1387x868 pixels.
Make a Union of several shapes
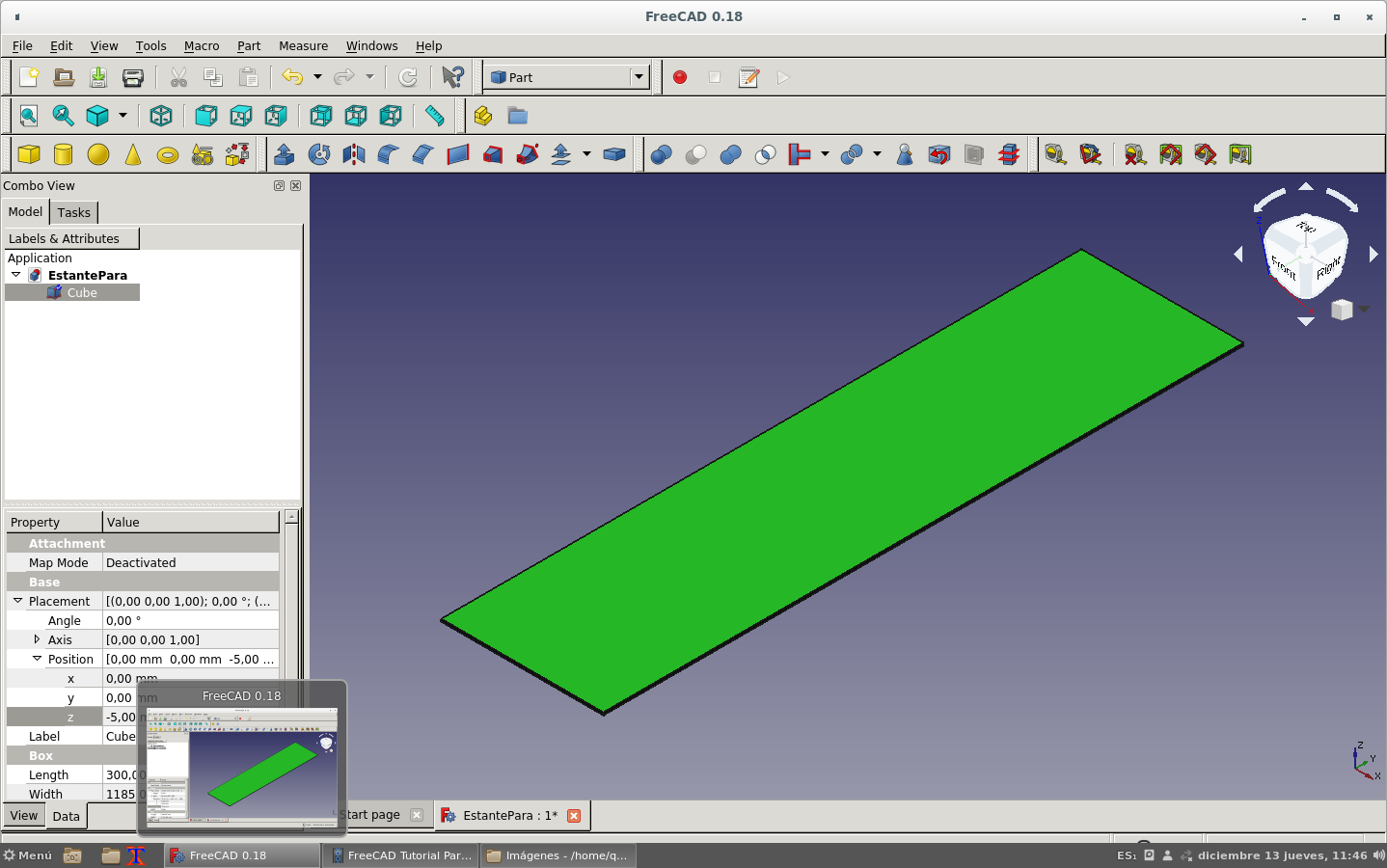click(x=731, y=154)
